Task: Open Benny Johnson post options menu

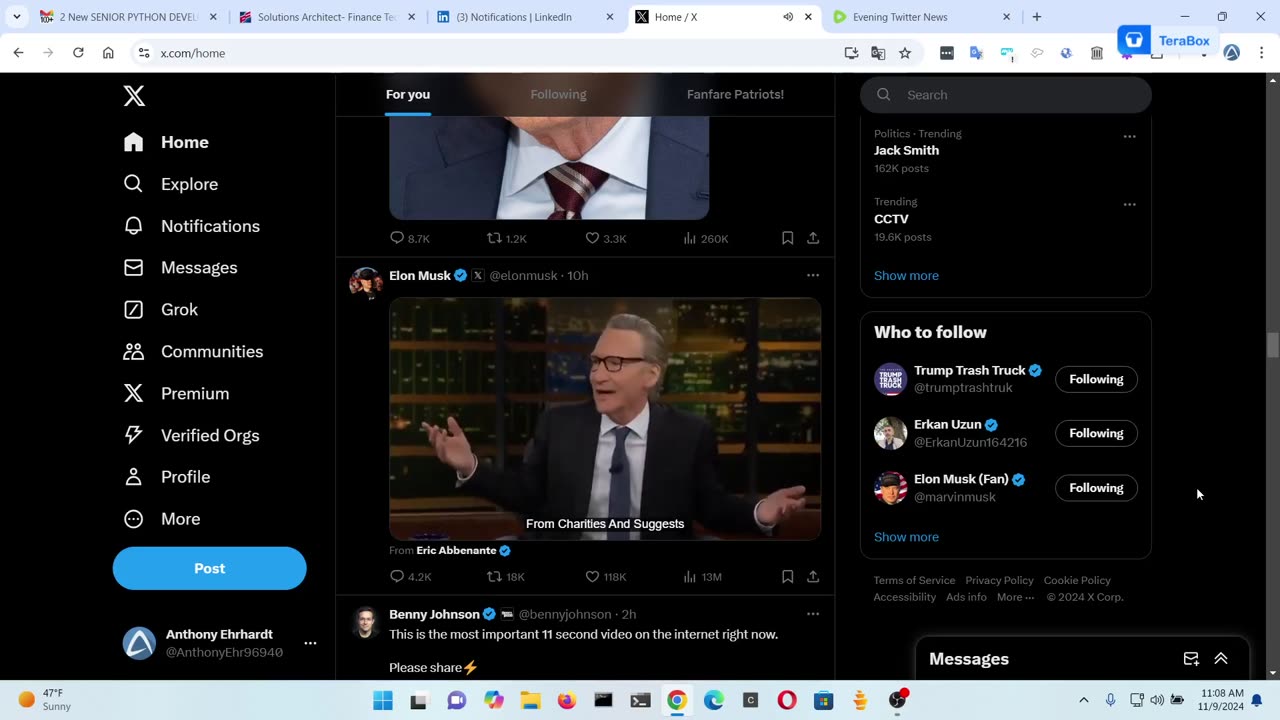Action: pyautogui.click(x=813, y=614)
